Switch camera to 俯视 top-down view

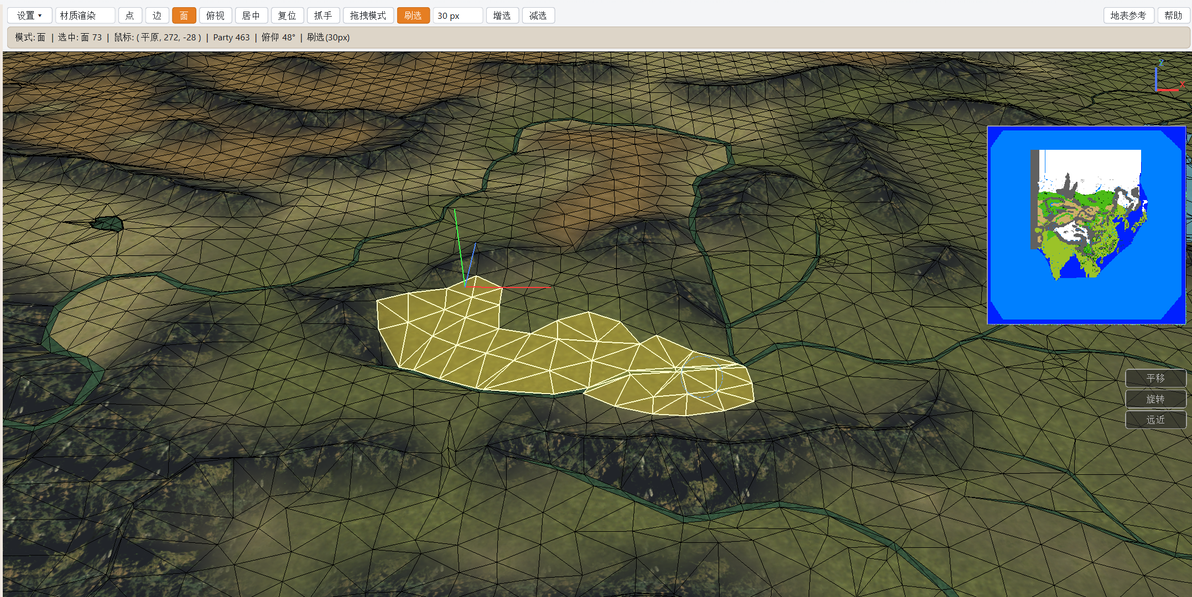pyautogui.click(x=215, y=15)
